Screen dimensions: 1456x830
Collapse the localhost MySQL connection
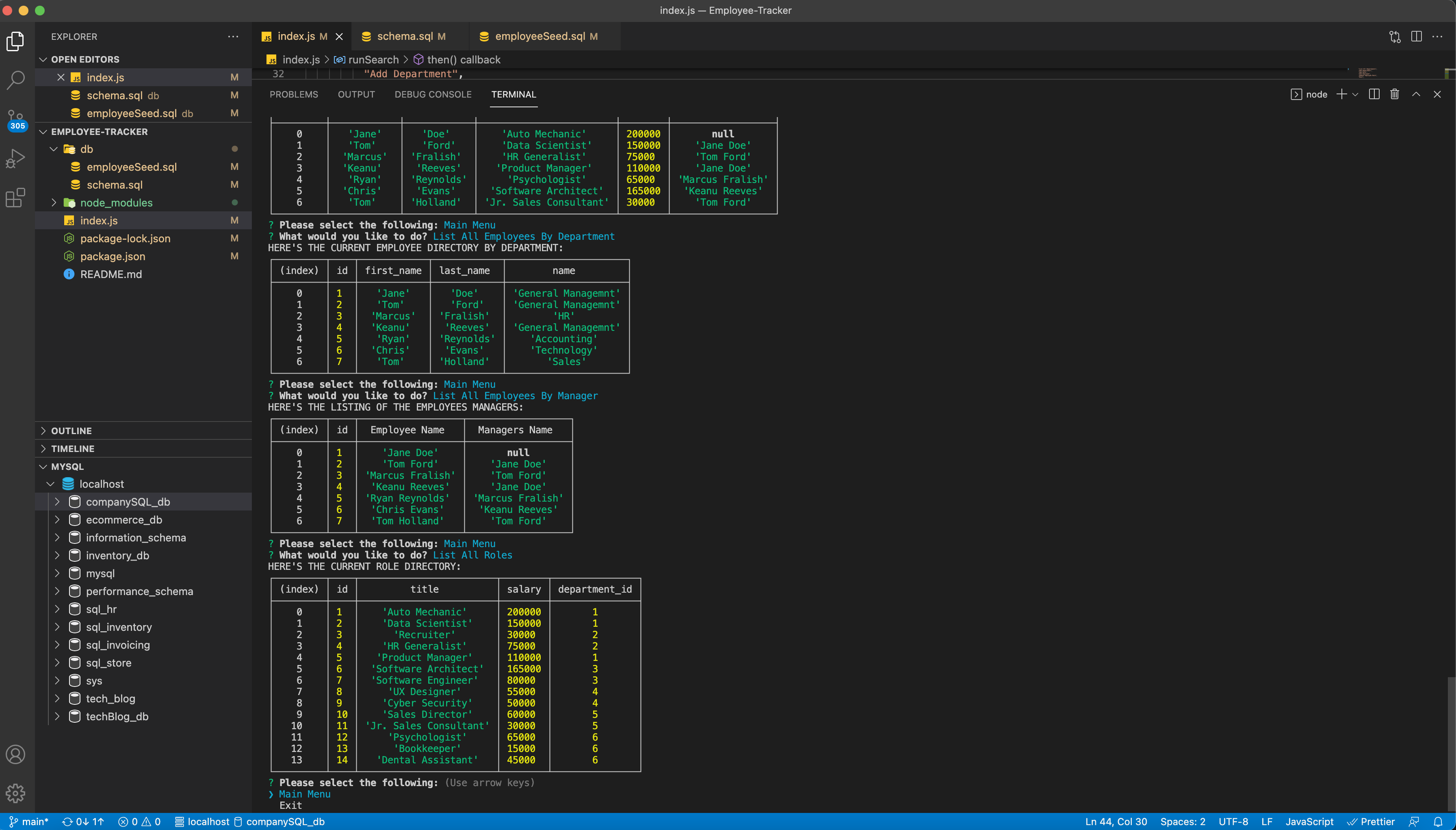pyautogui.click(x=50, y=484)
